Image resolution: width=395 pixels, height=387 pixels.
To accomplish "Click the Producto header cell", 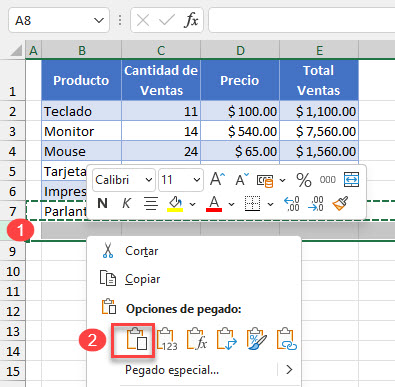I will pos(82,80).
